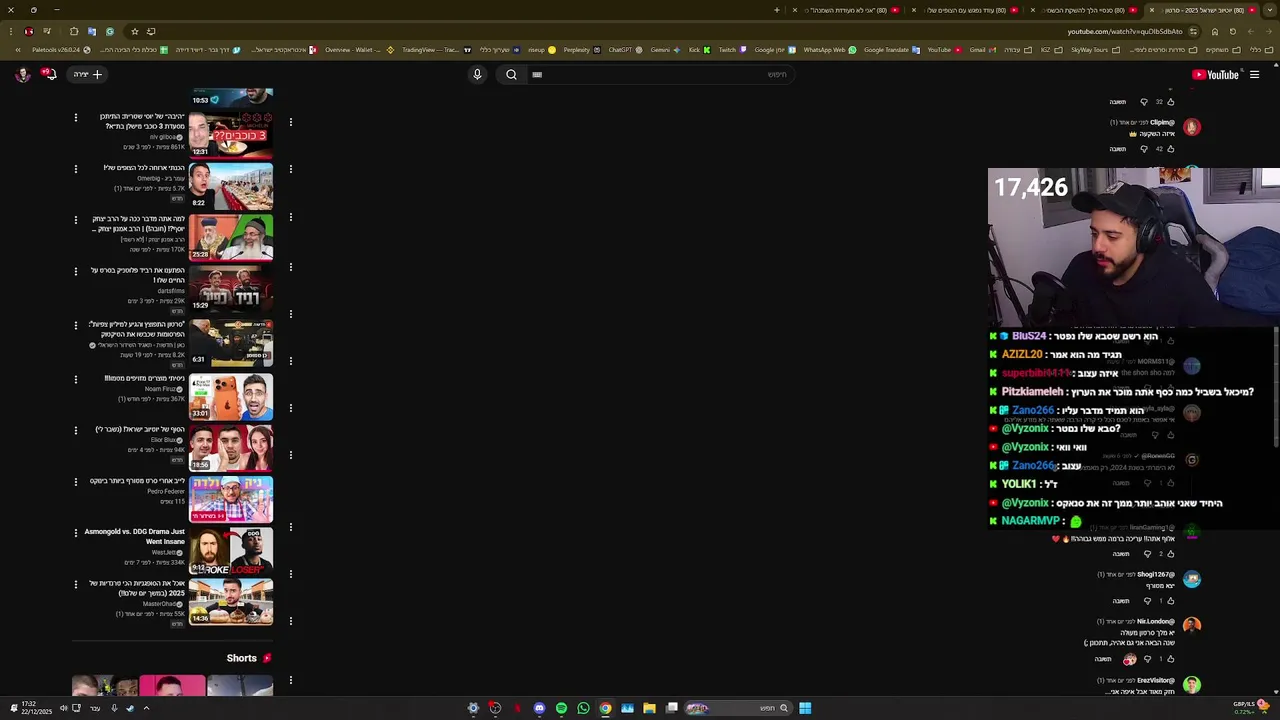Like the comment with 32 likes

pyautogui.click(x=1170, y=102)
